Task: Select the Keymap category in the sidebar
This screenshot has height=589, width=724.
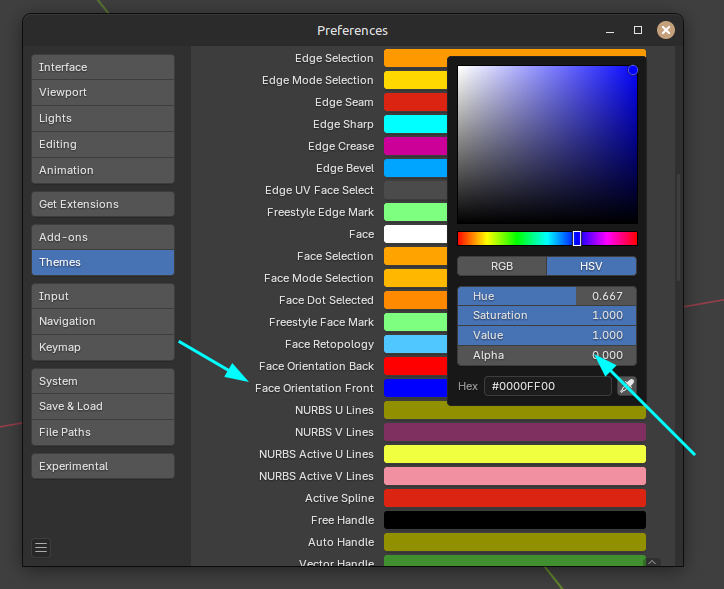Action: point(103,347)
